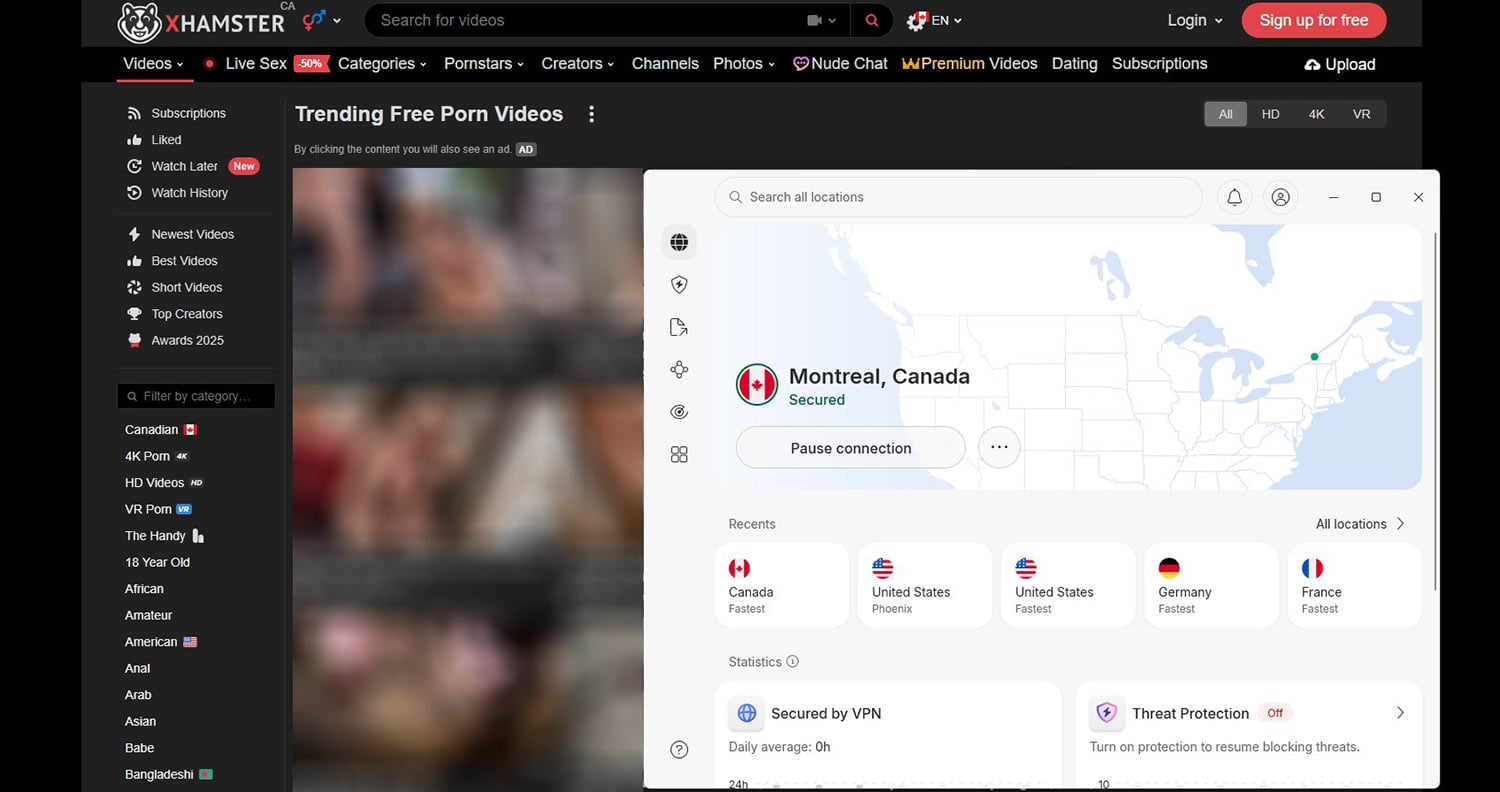Open the Meshnet sidebar icon
The height and width of the screenshot is (792, 1500).
tap(679, 370)
